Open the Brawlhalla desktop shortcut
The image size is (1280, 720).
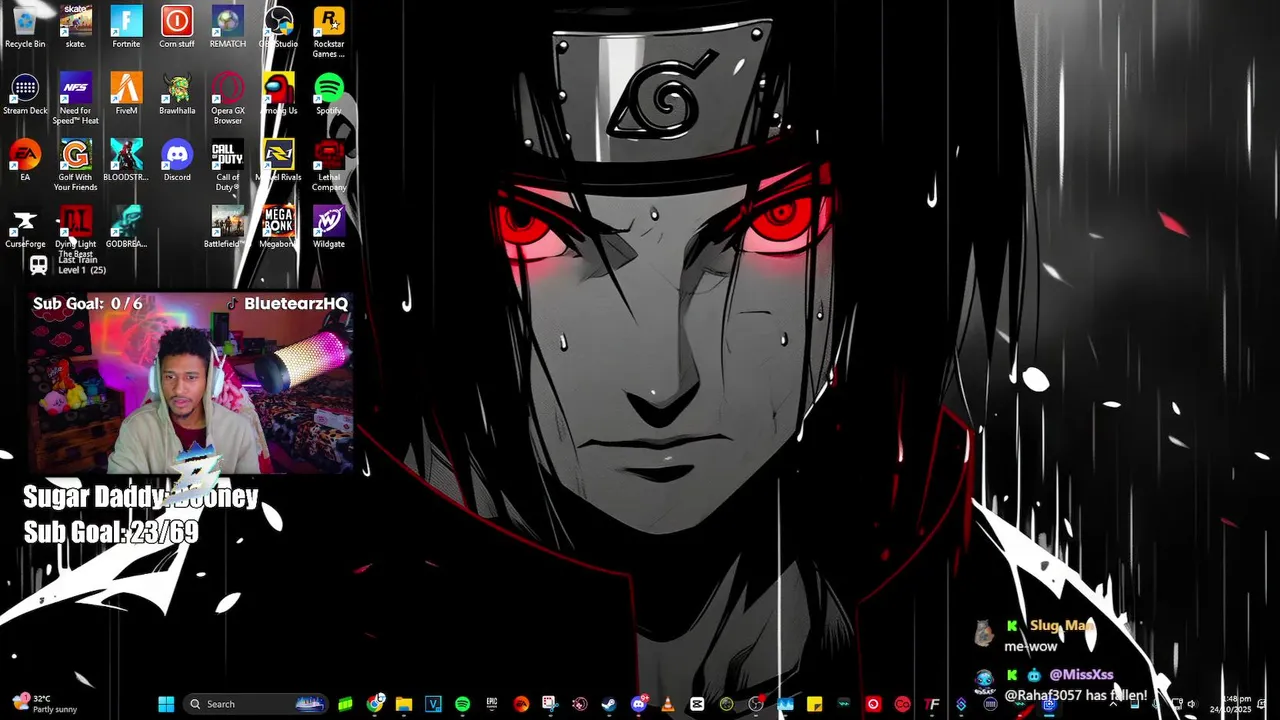tap(177, 95)
